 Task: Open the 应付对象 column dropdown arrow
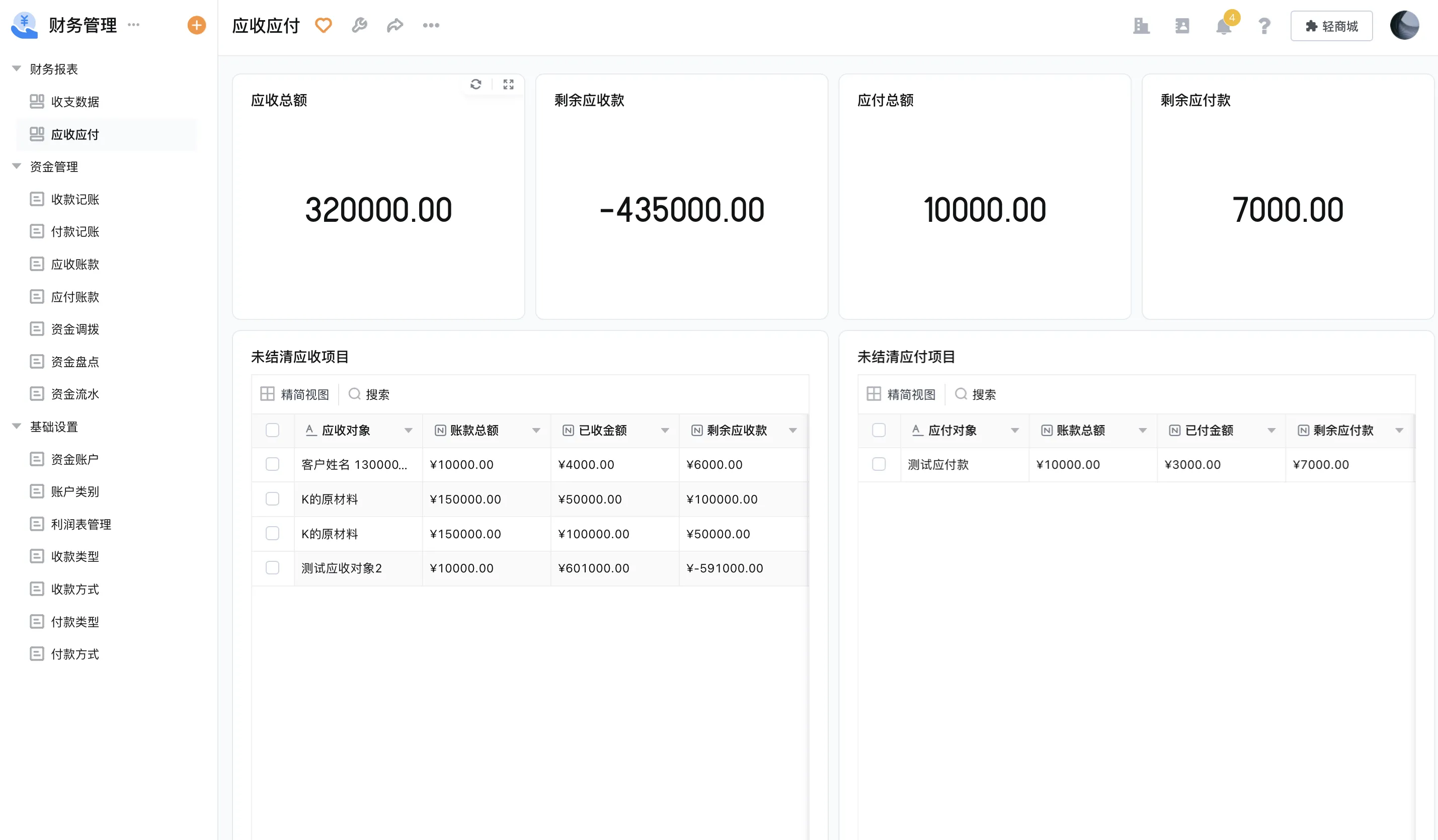1014,430
